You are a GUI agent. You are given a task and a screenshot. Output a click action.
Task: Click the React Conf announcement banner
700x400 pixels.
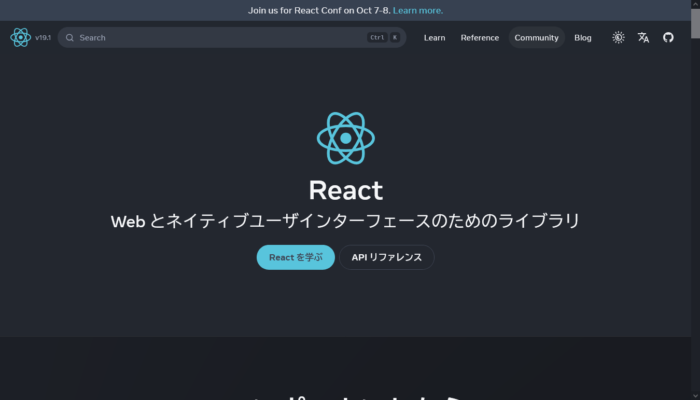[x=346, y=10]
